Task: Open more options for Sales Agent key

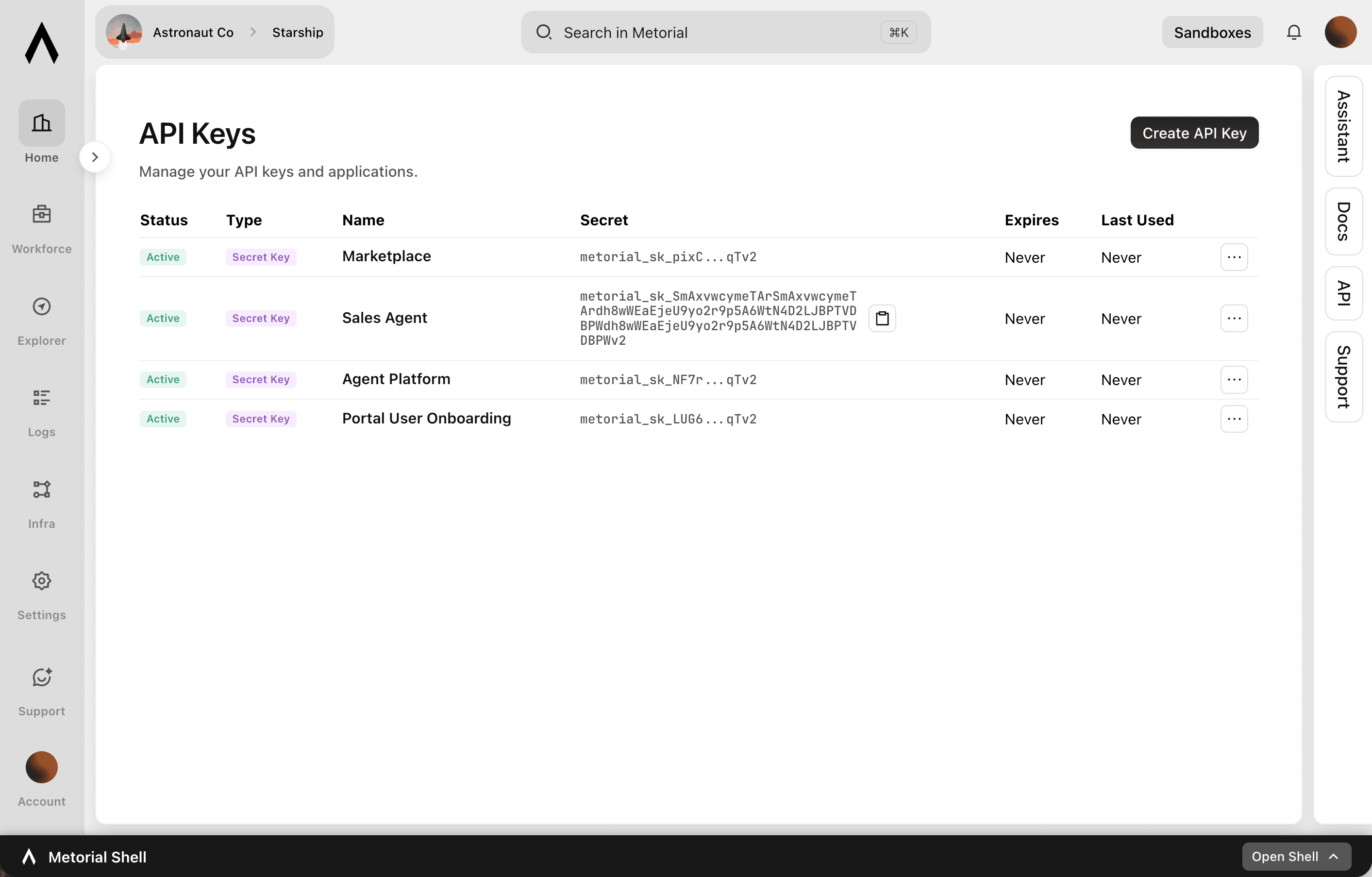Action: click(x=1234, y=319)
